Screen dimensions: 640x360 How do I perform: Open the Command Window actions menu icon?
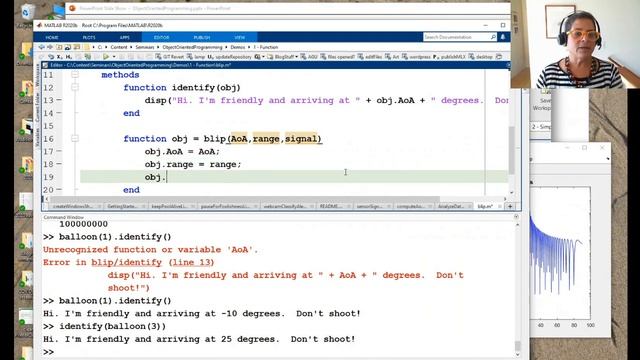[x=516, y=217]
